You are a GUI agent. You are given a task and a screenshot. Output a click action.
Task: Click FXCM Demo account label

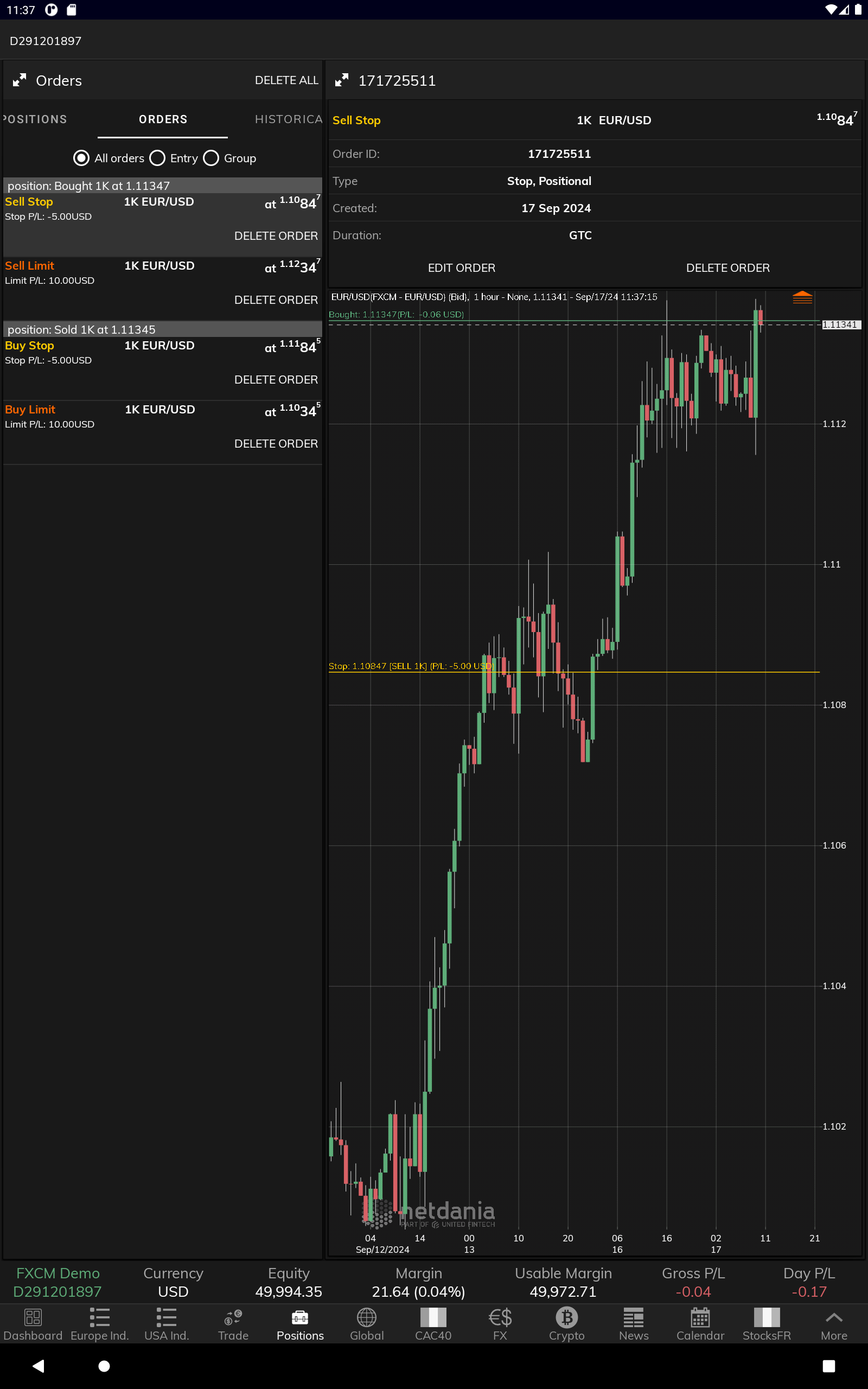click(x=58, y=1273)
